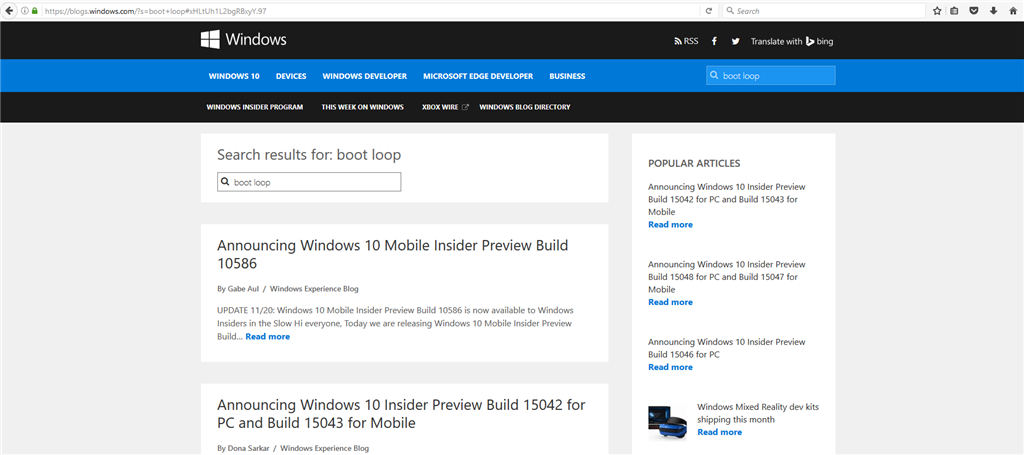This screenshot has height=455, width=1024.
Task: Open the bookmarks list icon
Action: coord(954,11)
